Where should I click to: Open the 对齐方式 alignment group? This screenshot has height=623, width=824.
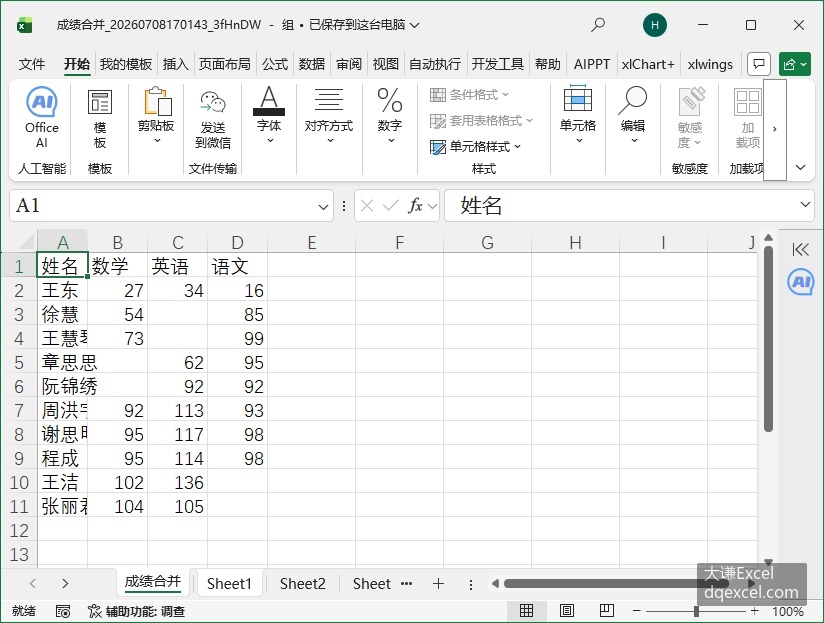click(329, 116)
